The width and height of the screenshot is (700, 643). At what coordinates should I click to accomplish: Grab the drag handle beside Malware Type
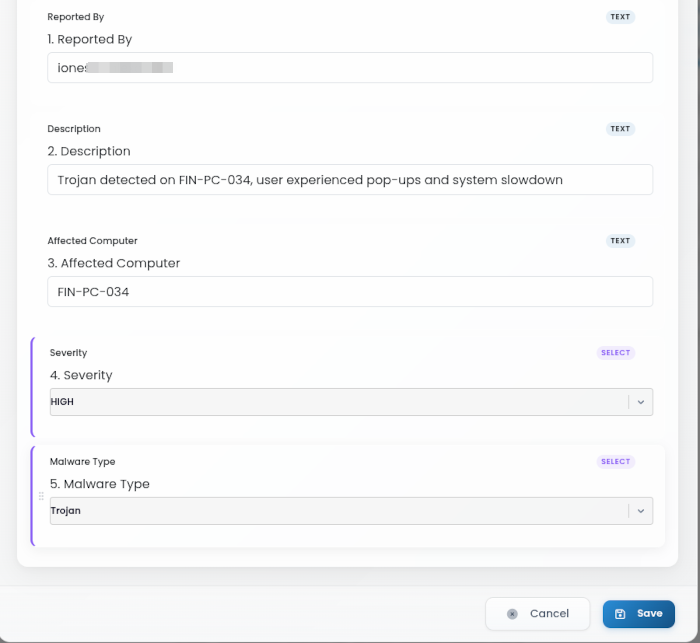point(41,496)
